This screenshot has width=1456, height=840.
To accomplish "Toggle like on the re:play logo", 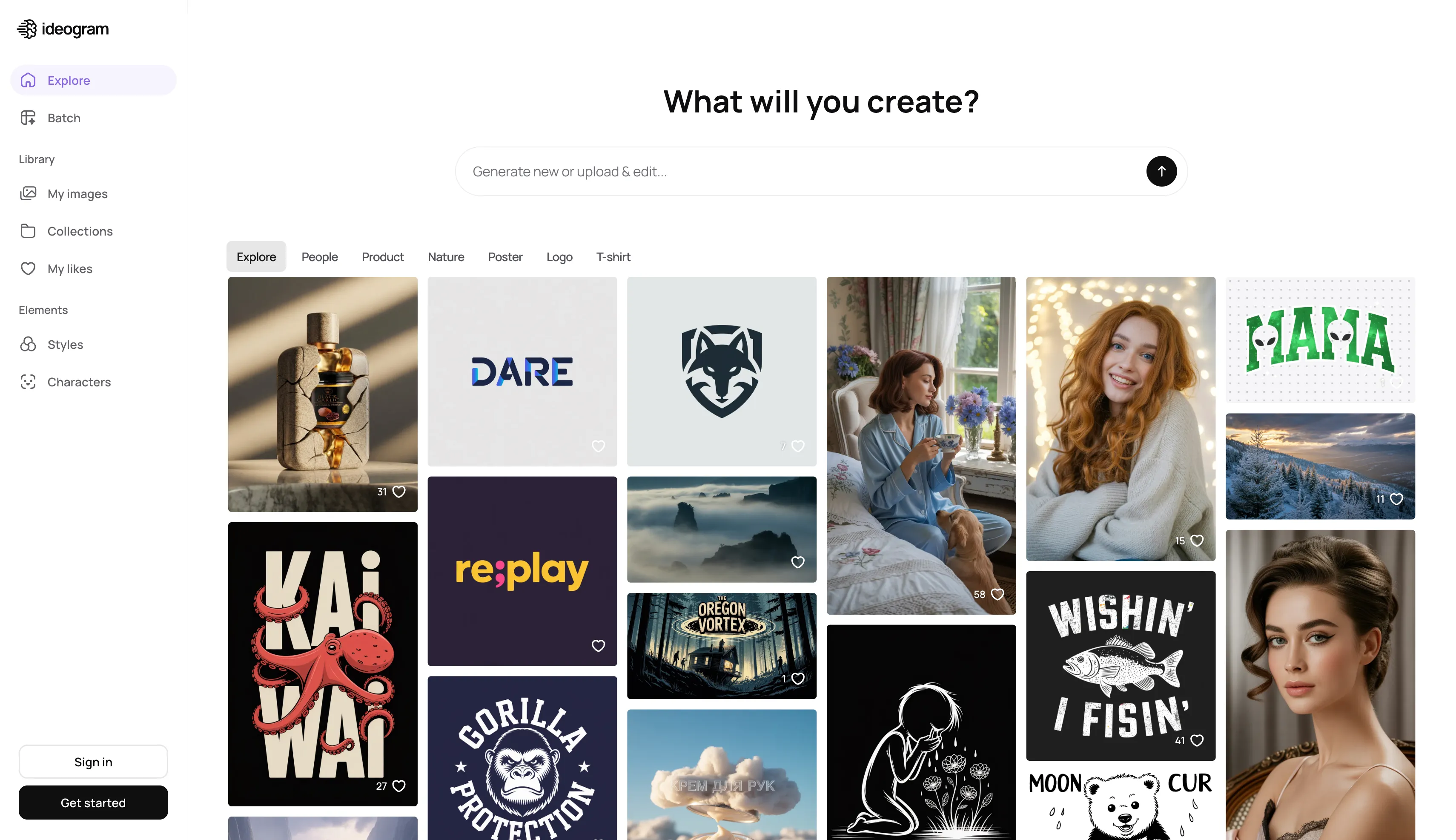I will point(598,646).
